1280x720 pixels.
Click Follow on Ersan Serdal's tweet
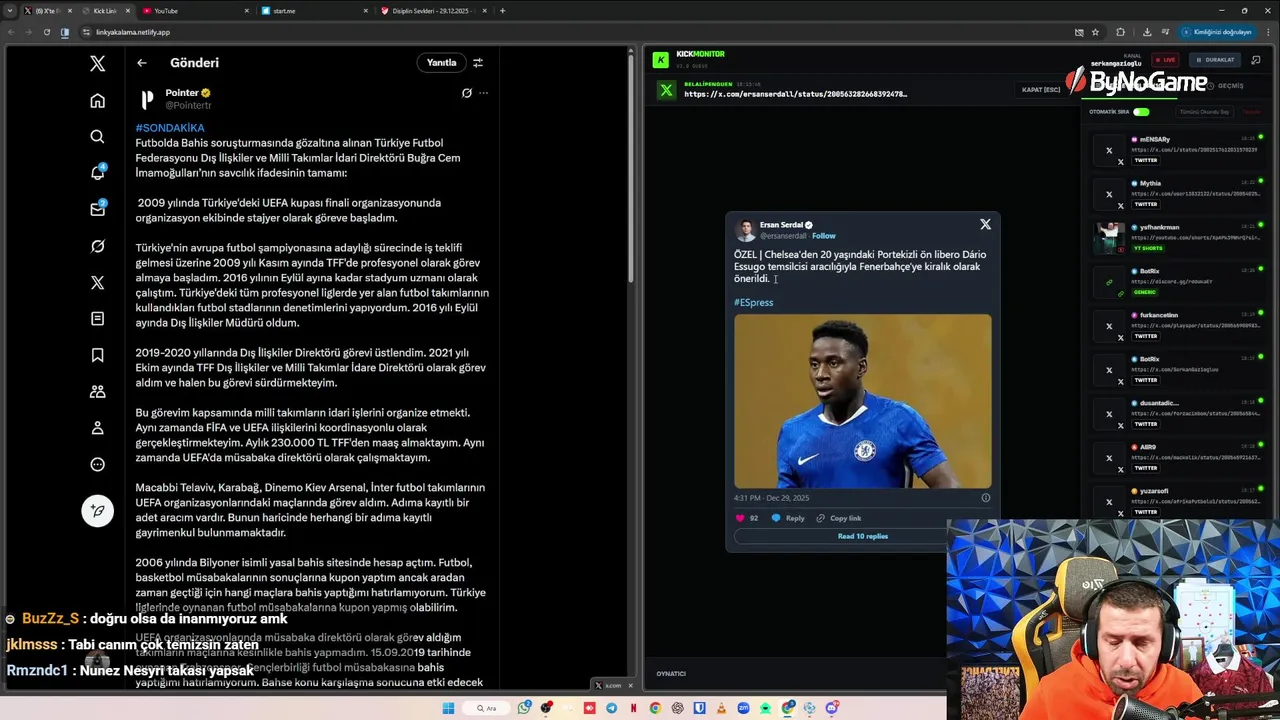click(824, 236)
